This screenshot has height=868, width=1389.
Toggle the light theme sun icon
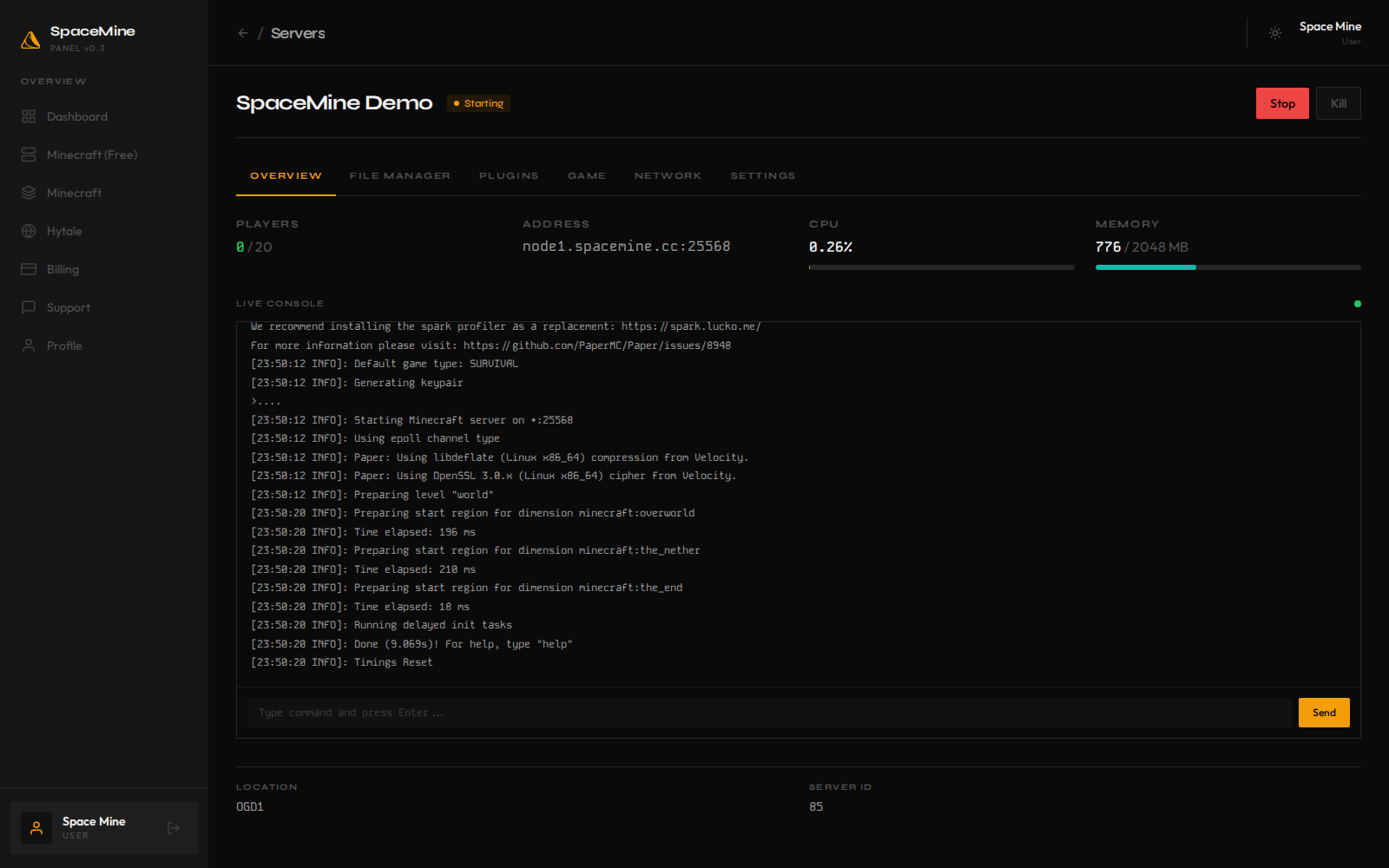(x=1275, y=33)
